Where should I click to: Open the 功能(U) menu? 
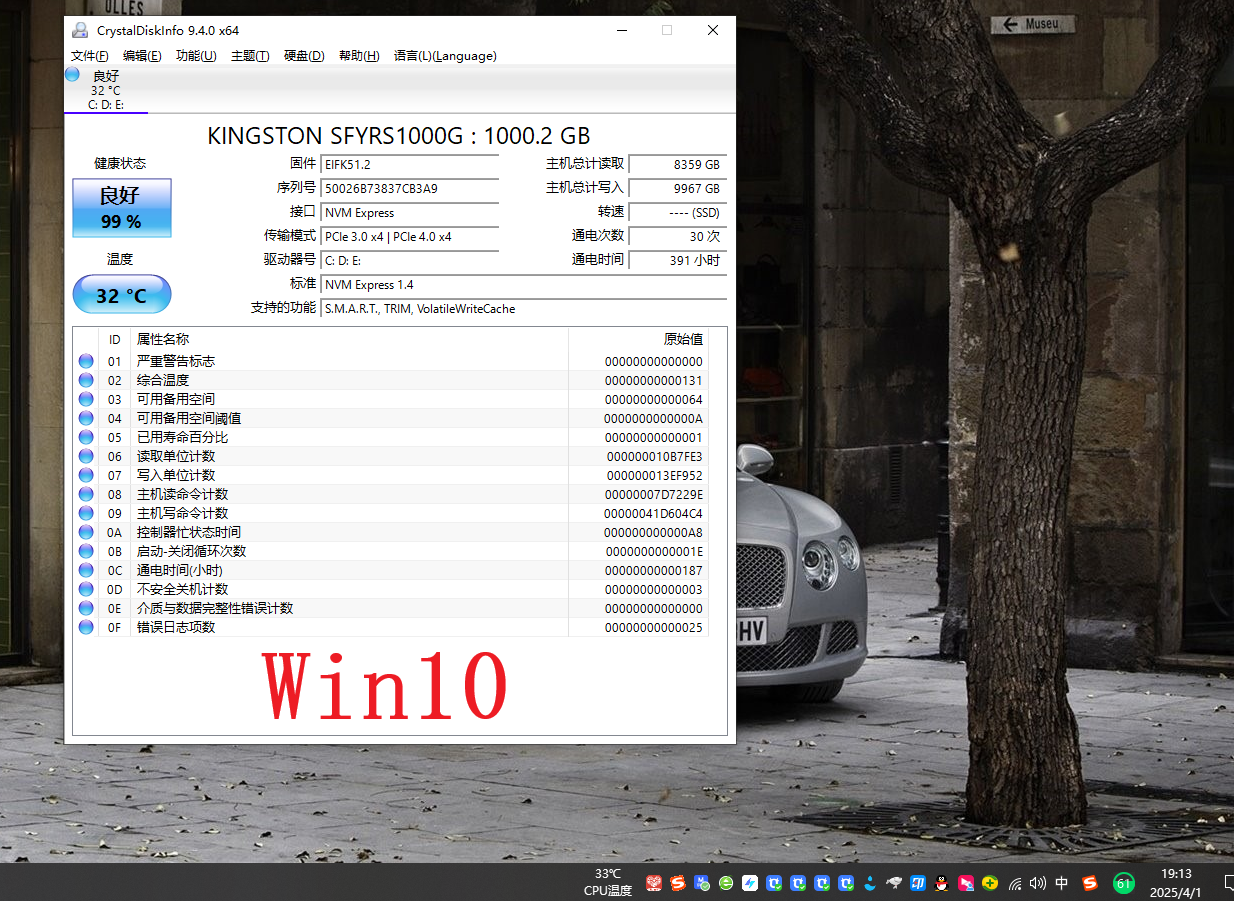pyautogui.click(x=196, y=56)
